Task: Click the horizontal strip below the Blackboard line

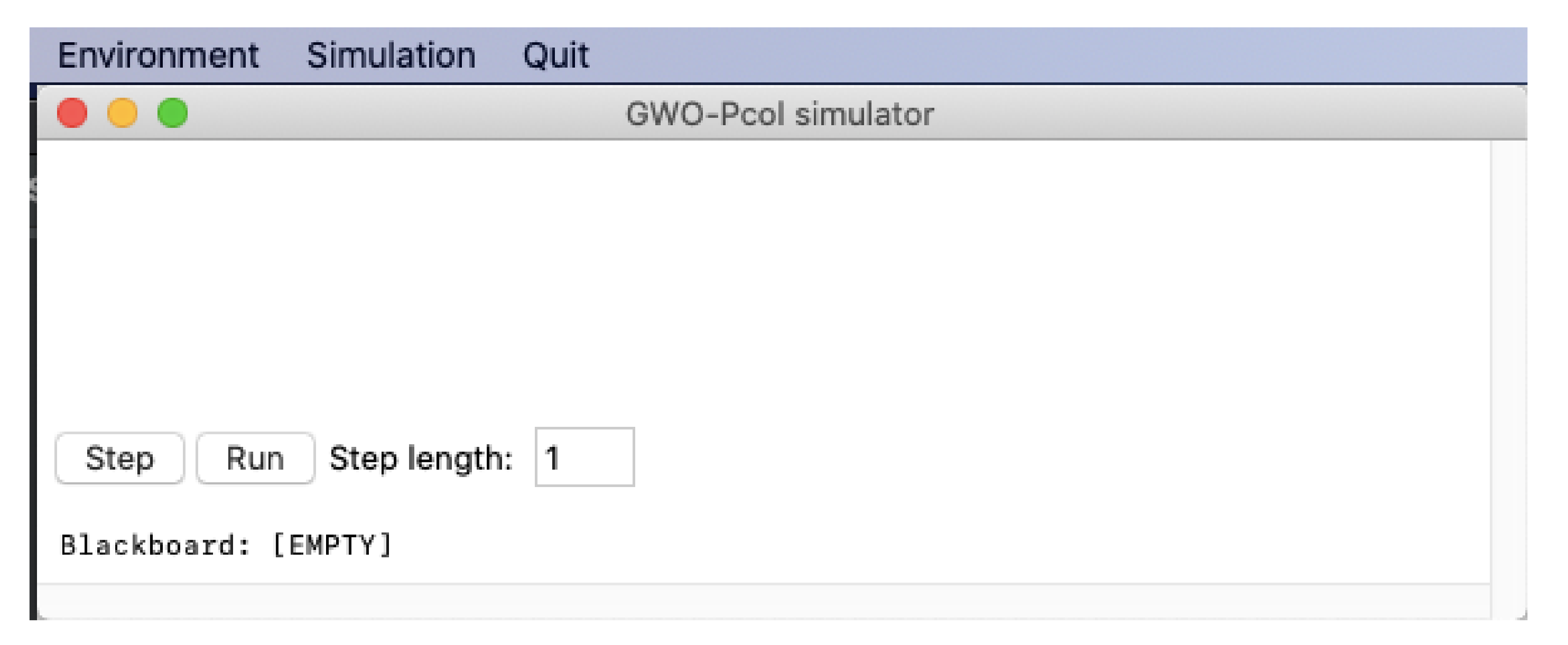Action: tap(761, 601)
